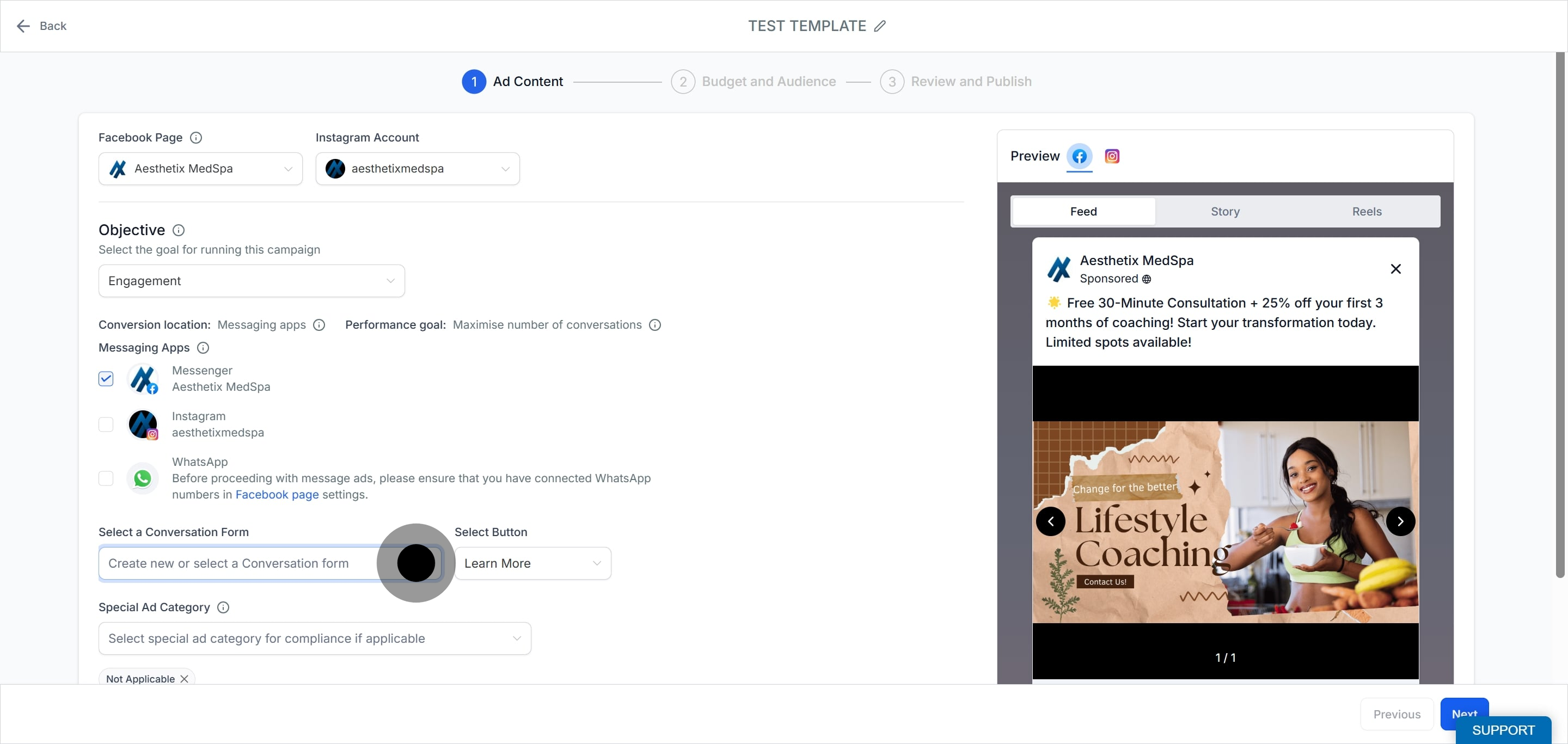Switch preview to Reels tab
The height and width of the screenshot is (744, 1568).
[x=1367, y=211]
